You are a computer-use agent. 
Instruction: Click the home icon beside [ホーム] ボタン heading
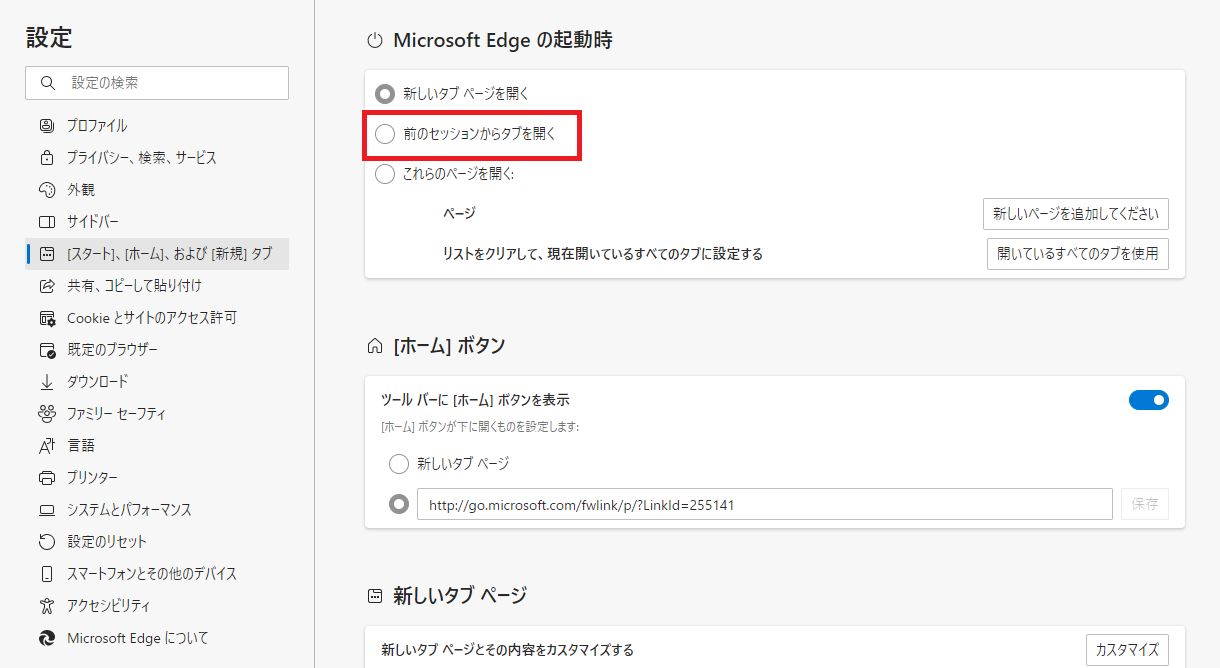pos(375,347)
